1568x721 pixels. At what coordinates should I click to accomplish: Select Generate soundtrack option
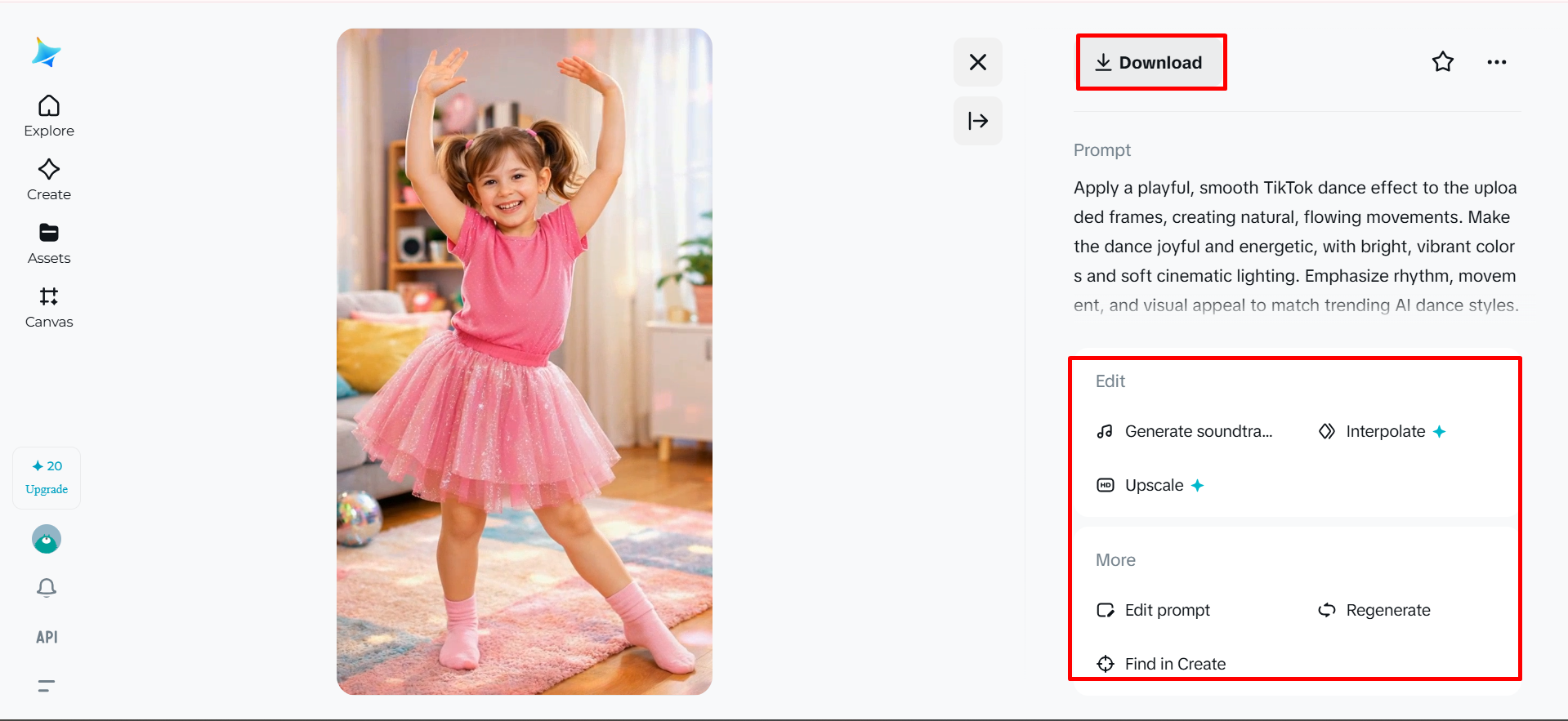pyautogui.click(x=1185, y=431)
